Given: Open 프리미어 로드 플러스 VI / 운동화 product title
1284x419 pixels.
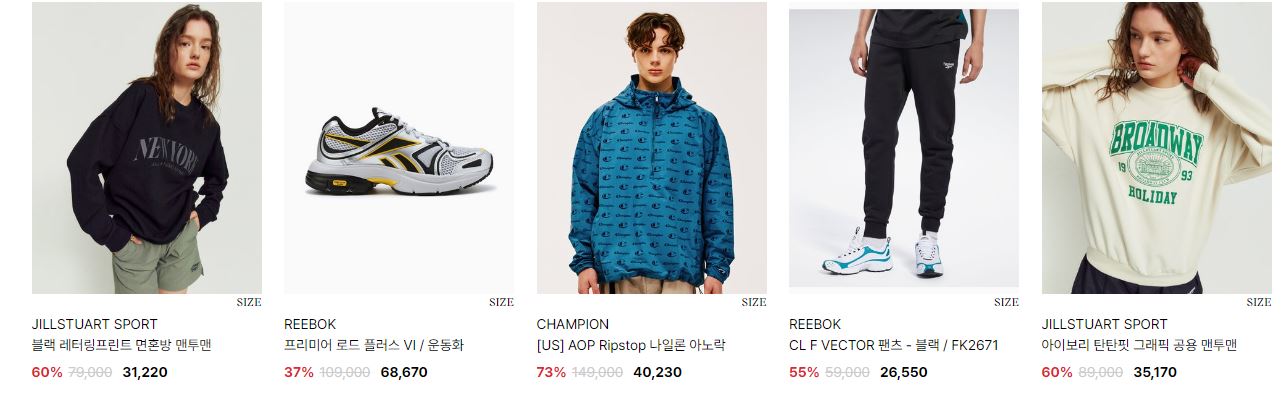Looking at the screenshot, I should point(374,346).
